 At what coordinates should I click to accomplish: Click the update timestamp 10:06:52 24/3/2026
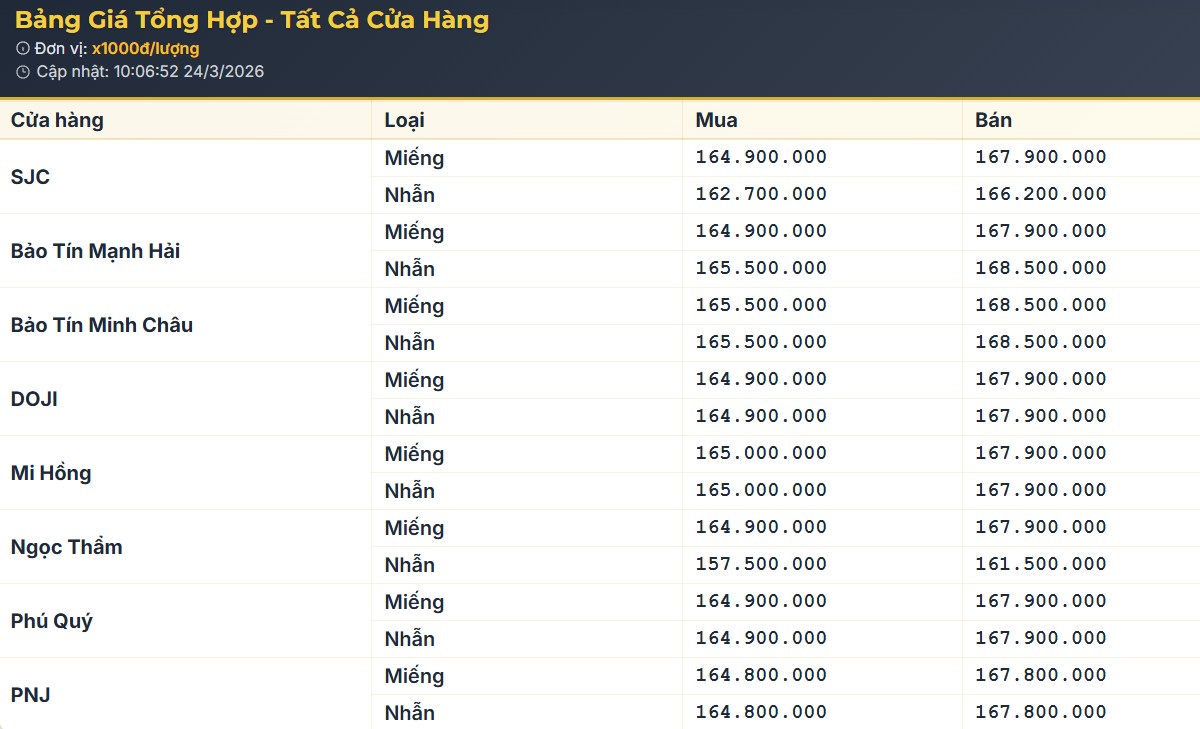188,72
